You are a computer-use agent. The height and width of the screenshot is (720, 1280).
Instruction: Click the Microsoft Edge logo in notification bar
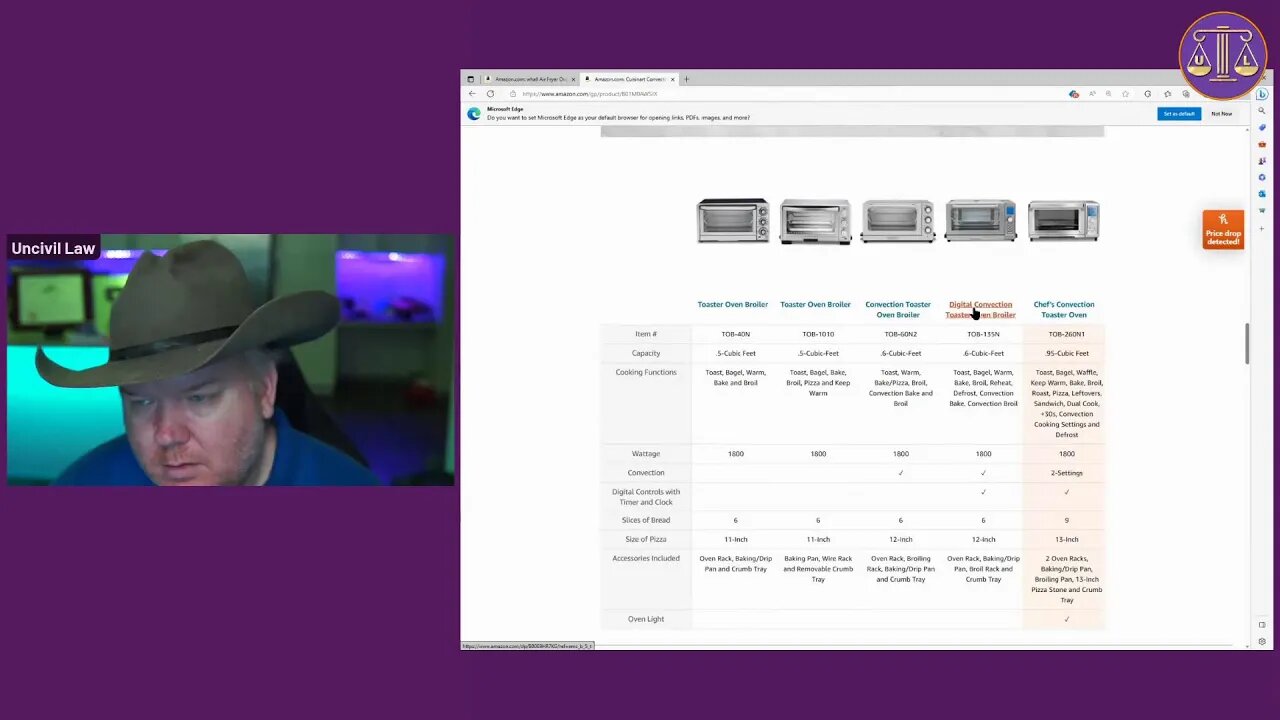[474, 113]
